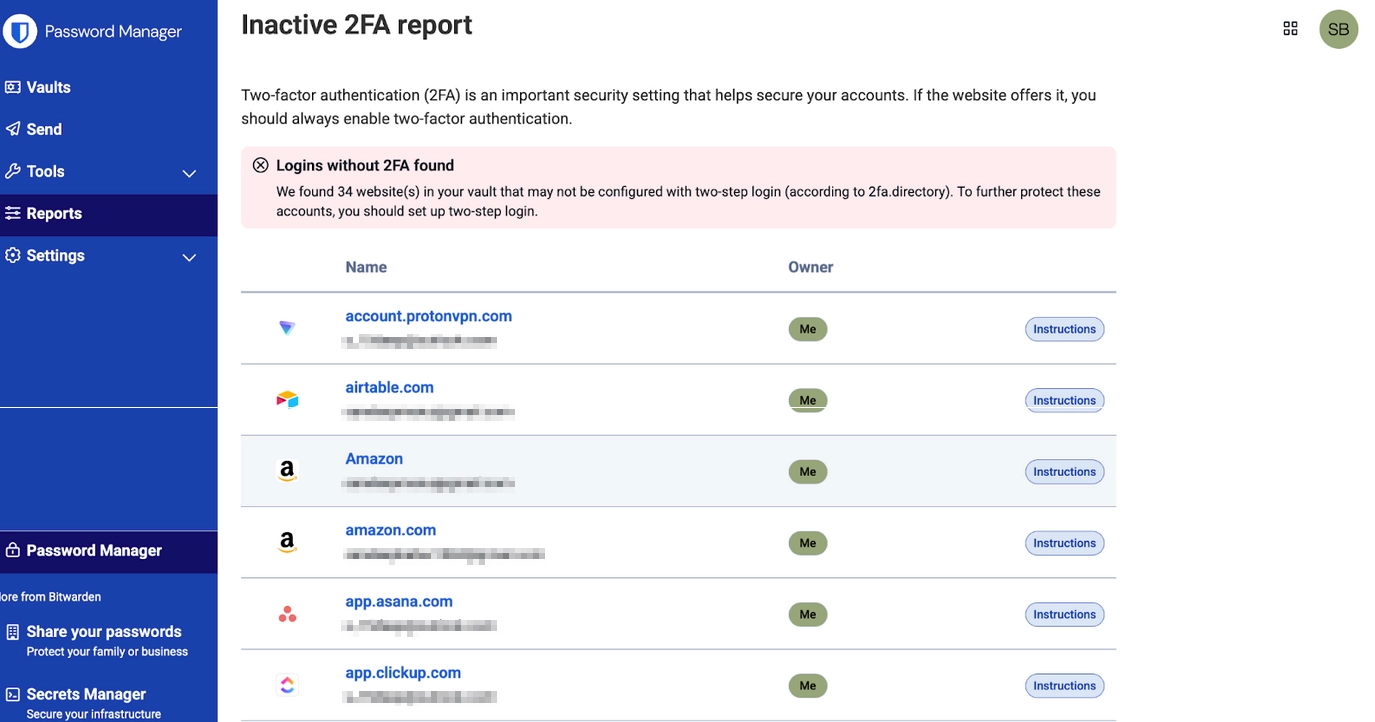This screenshot has width=1375, height=722.
Task: Click the Amazon row's site icon
Action: point(287,471)
